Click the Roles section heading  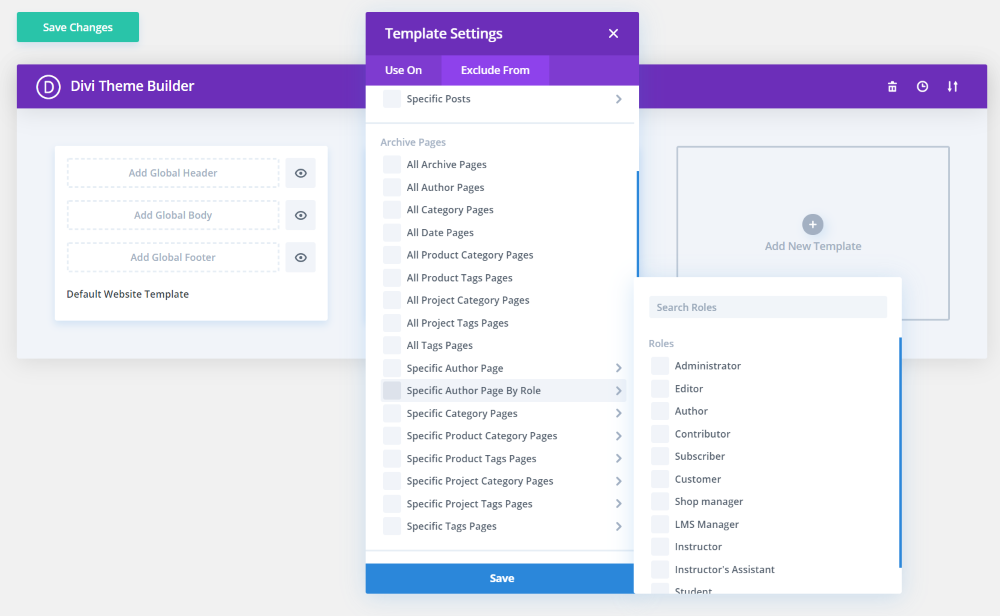(661, 344)
